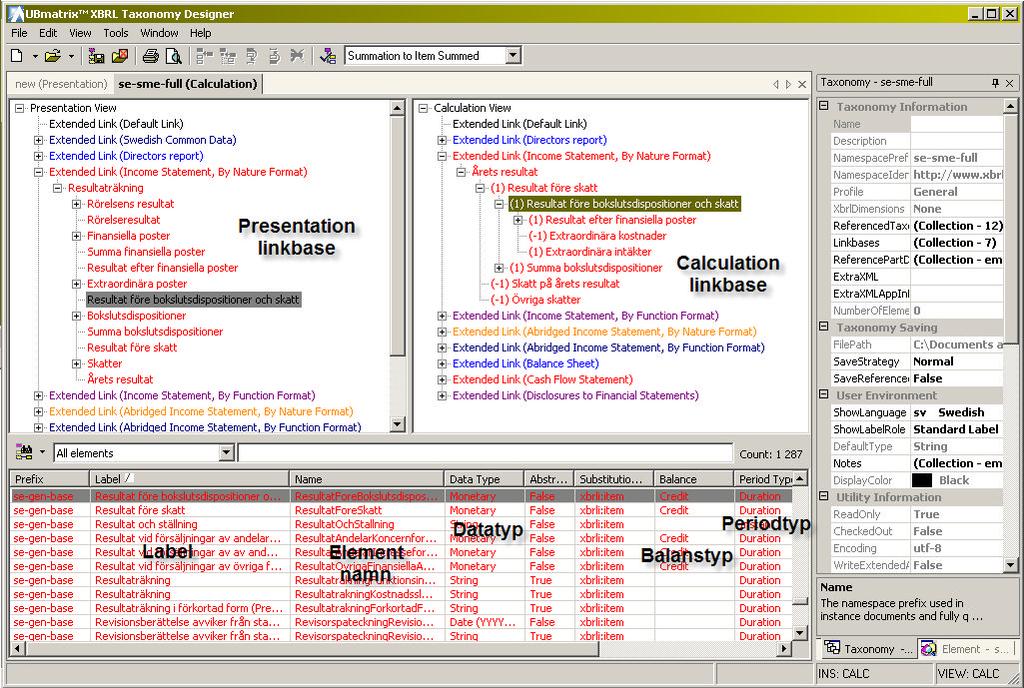Click the Print icon in toolbar

(x=150, y=56)
